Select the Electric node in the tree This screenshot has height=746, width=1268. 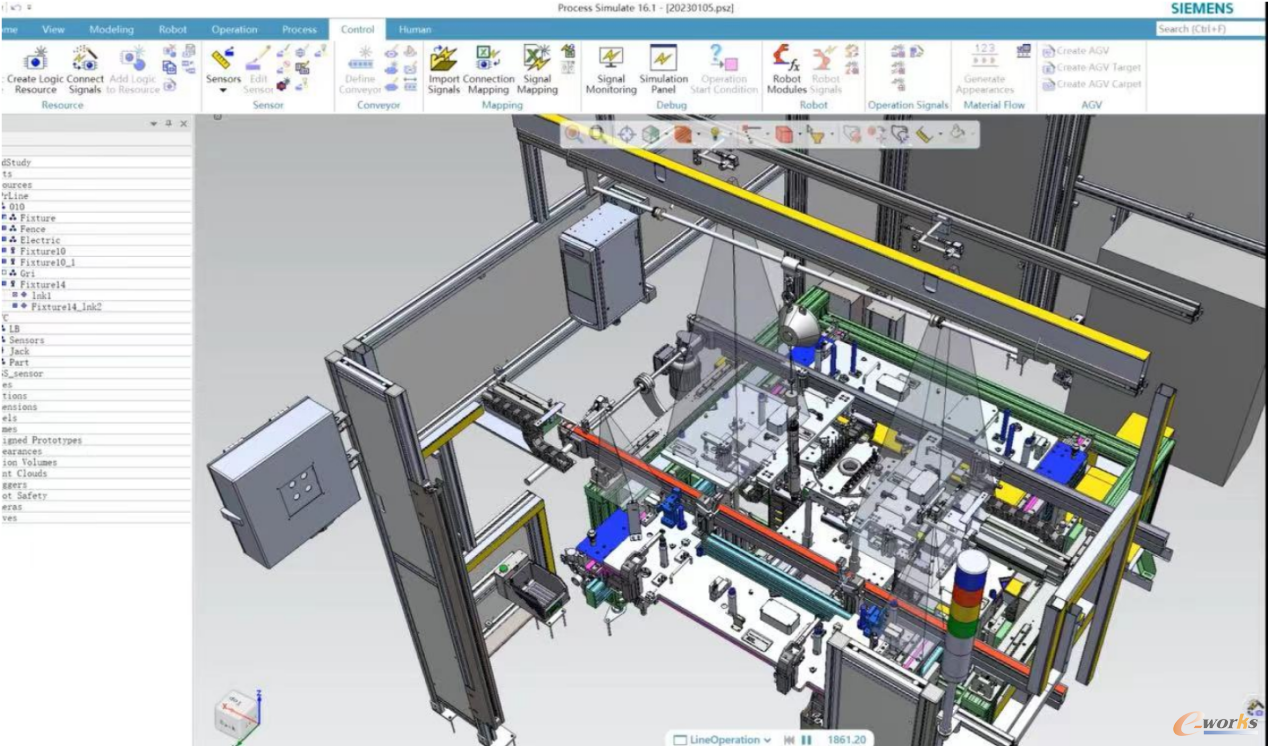coord(40,240)
